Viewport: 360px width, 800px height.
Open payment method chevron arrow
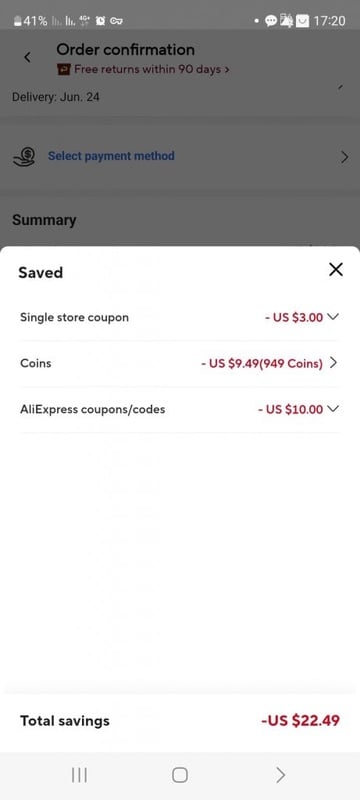click(345, 157)
